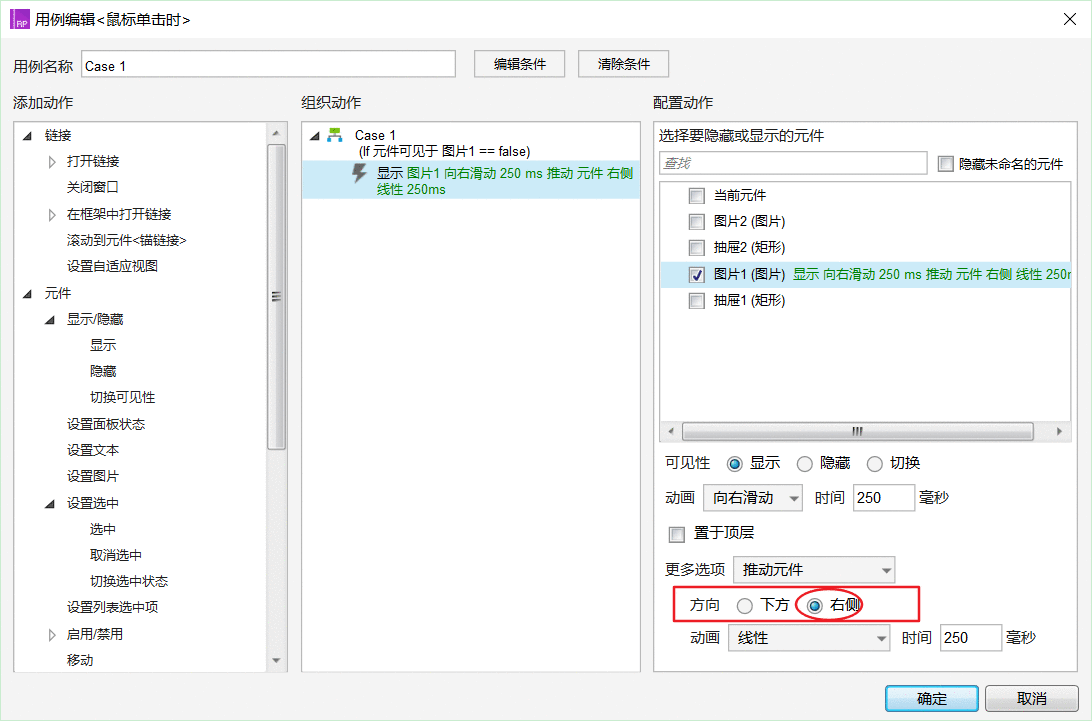Uncheck the 图片1 (图片) checkbox
1092x721 pixels.
[x=696, y=274]
